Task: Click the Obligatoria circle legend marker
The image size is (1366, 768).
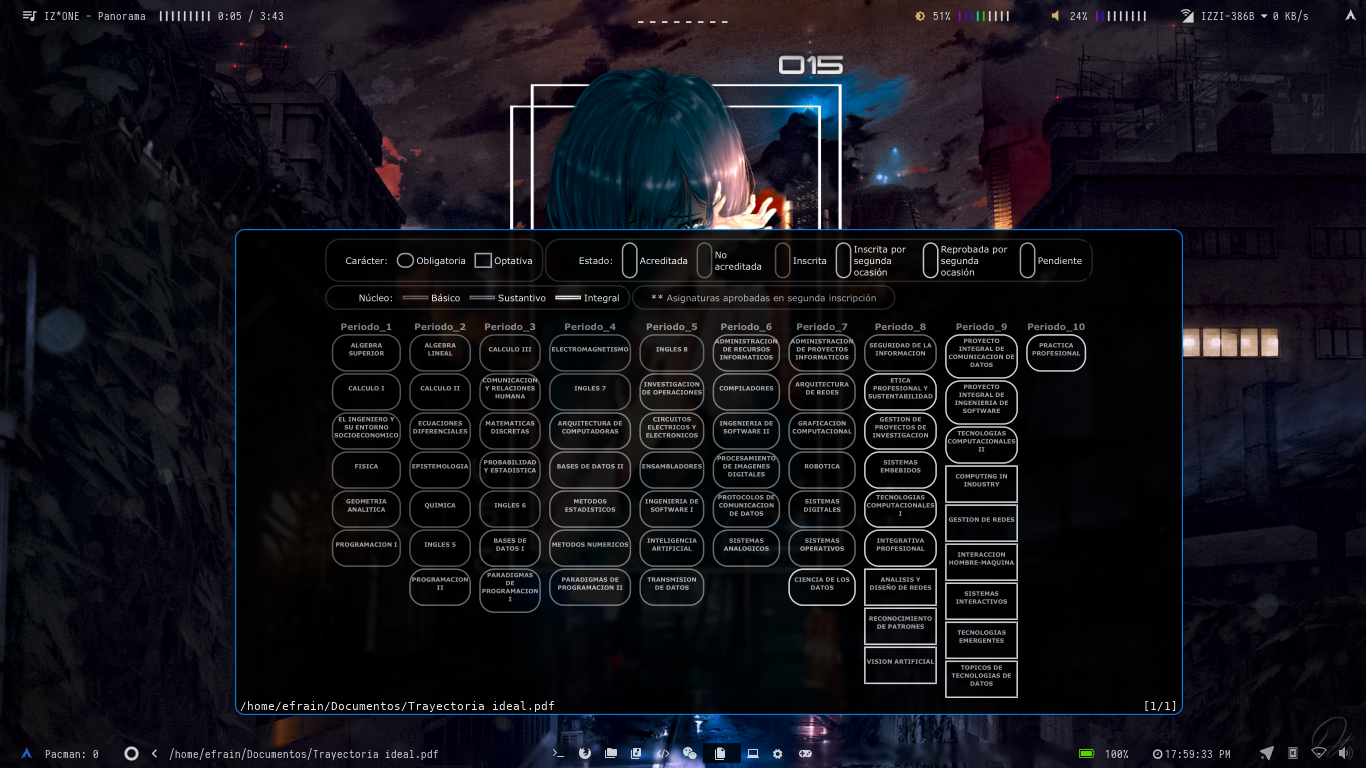Action: click(405, 260)
